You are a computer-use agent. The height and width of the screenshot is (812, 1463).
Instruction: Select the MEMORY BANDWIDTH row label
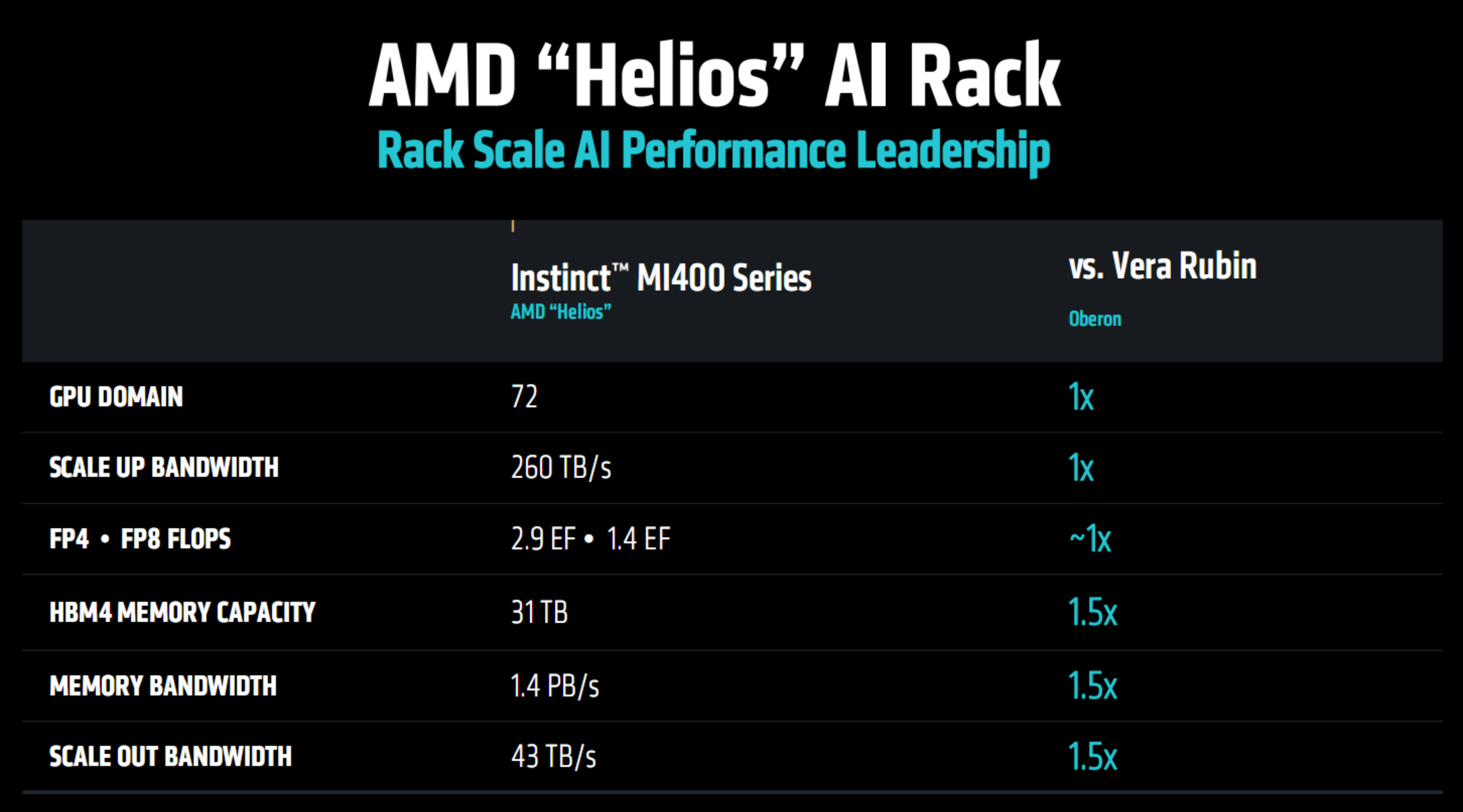163,686
